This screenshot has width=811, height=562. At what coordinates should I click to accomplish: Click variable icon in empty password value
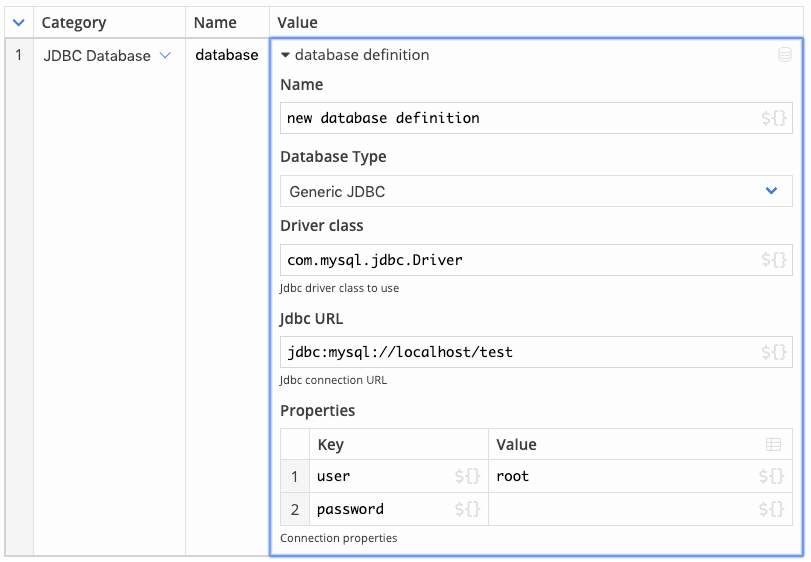click(771, 509)
